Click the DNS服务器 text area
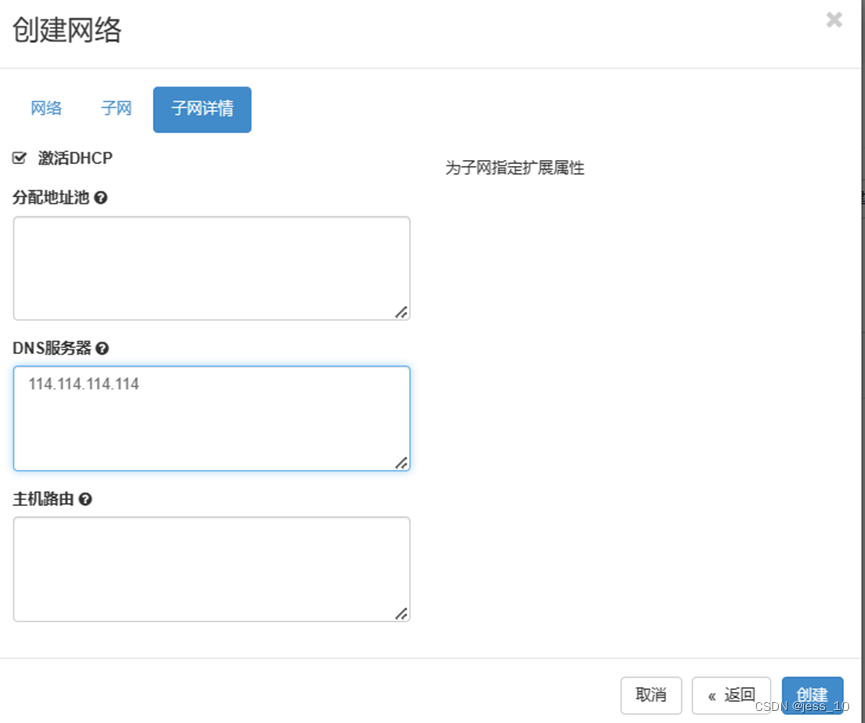Image resolution: width=865 pixels, height=723 pixels. point(211,419)
